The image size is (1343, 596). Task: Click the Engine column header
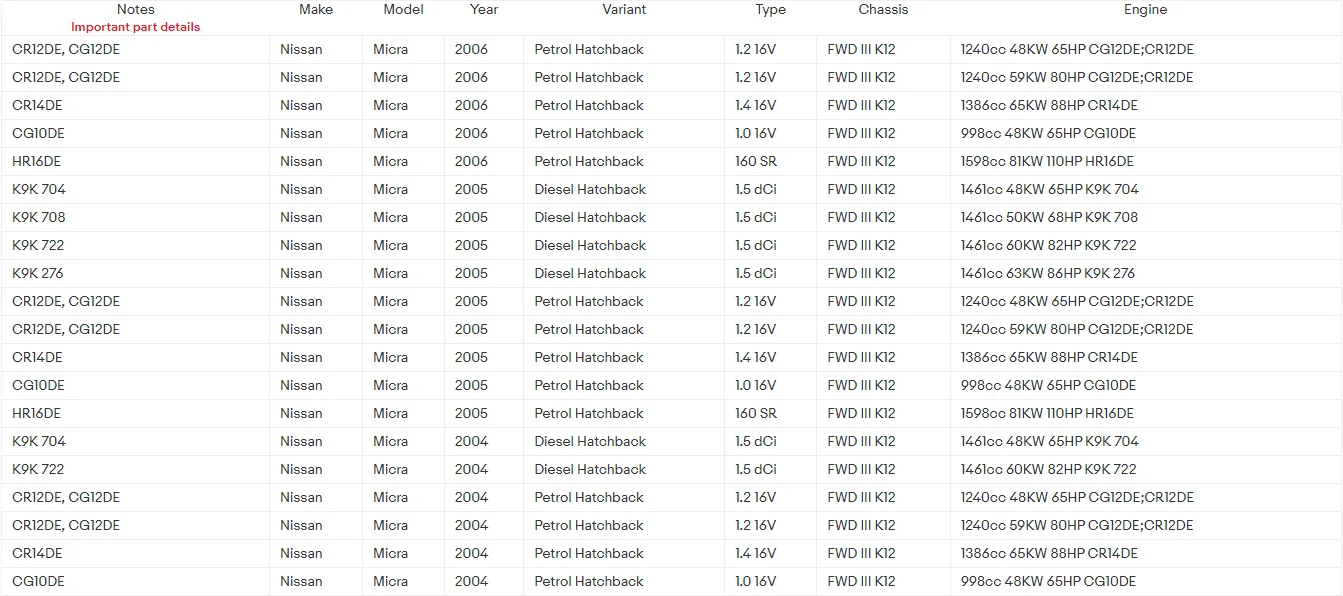click(x=1145, y=9)
